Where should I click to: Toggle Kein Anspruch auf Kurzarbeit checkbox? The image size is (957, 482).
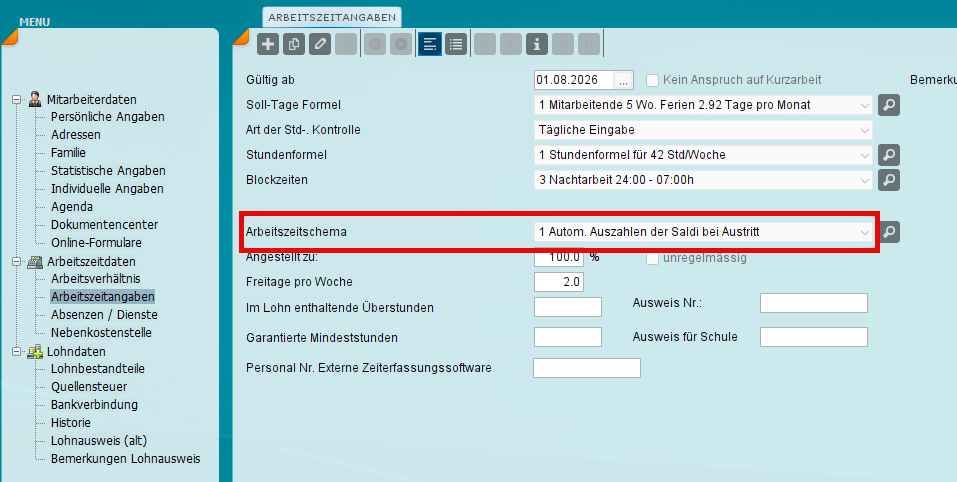652,80
